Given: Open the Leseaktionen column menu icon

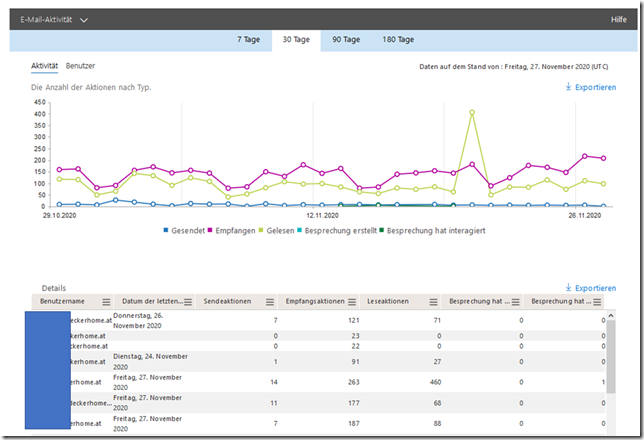Looking at the screenshot, I should pos(434,302).
